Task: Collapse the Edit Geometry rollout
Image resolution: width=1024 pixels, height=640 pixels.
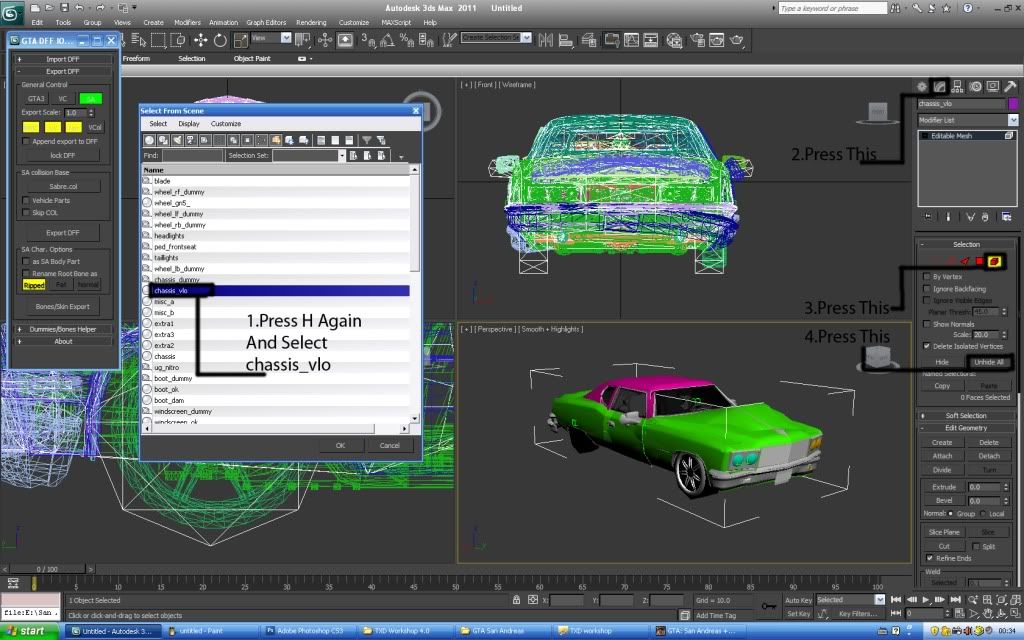Action: point(965,428)
